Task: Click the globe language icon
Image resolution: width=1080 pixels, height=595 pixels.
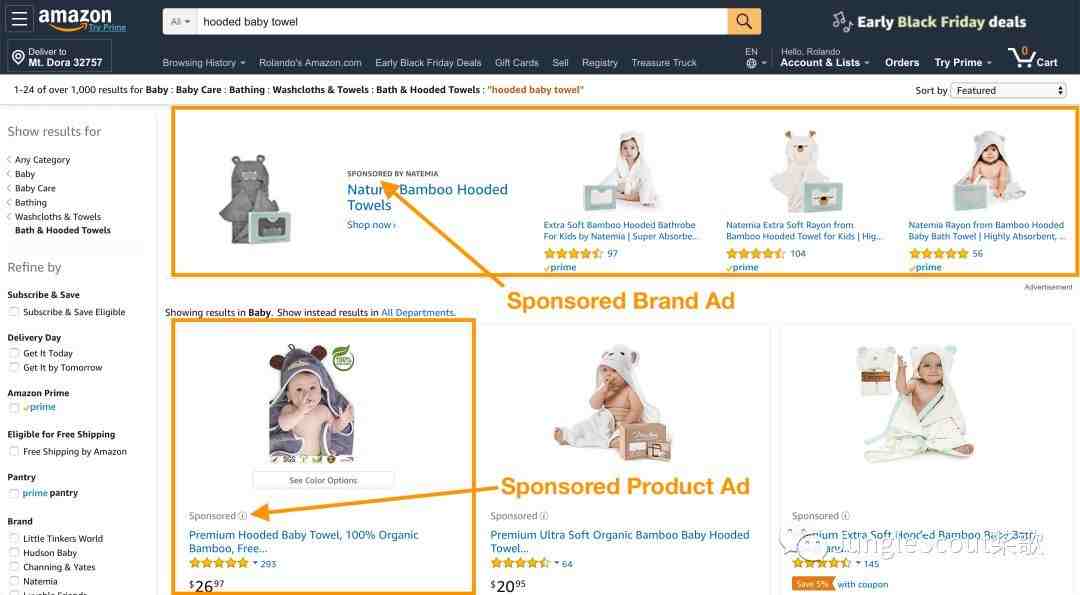Action: pyautogui.click(x=751, y=63)
